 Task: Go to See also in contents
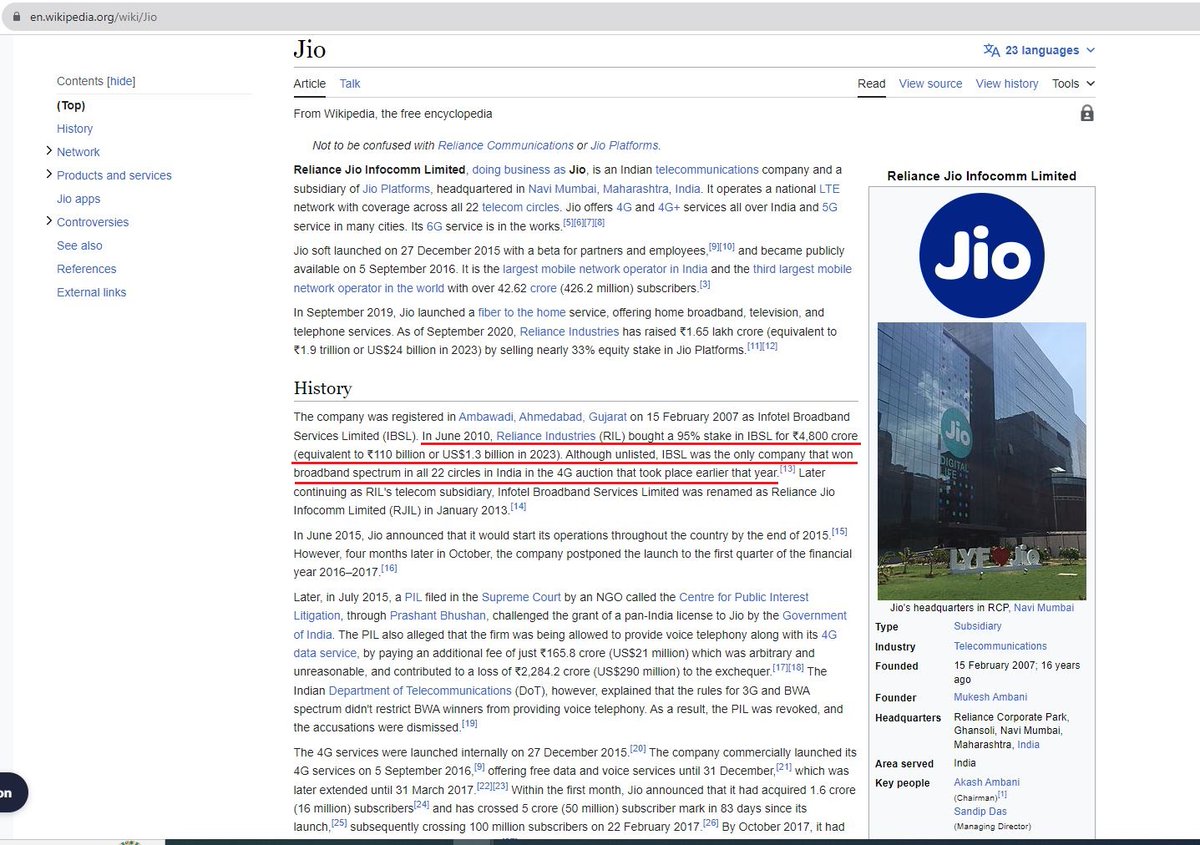tap(80, 246)
